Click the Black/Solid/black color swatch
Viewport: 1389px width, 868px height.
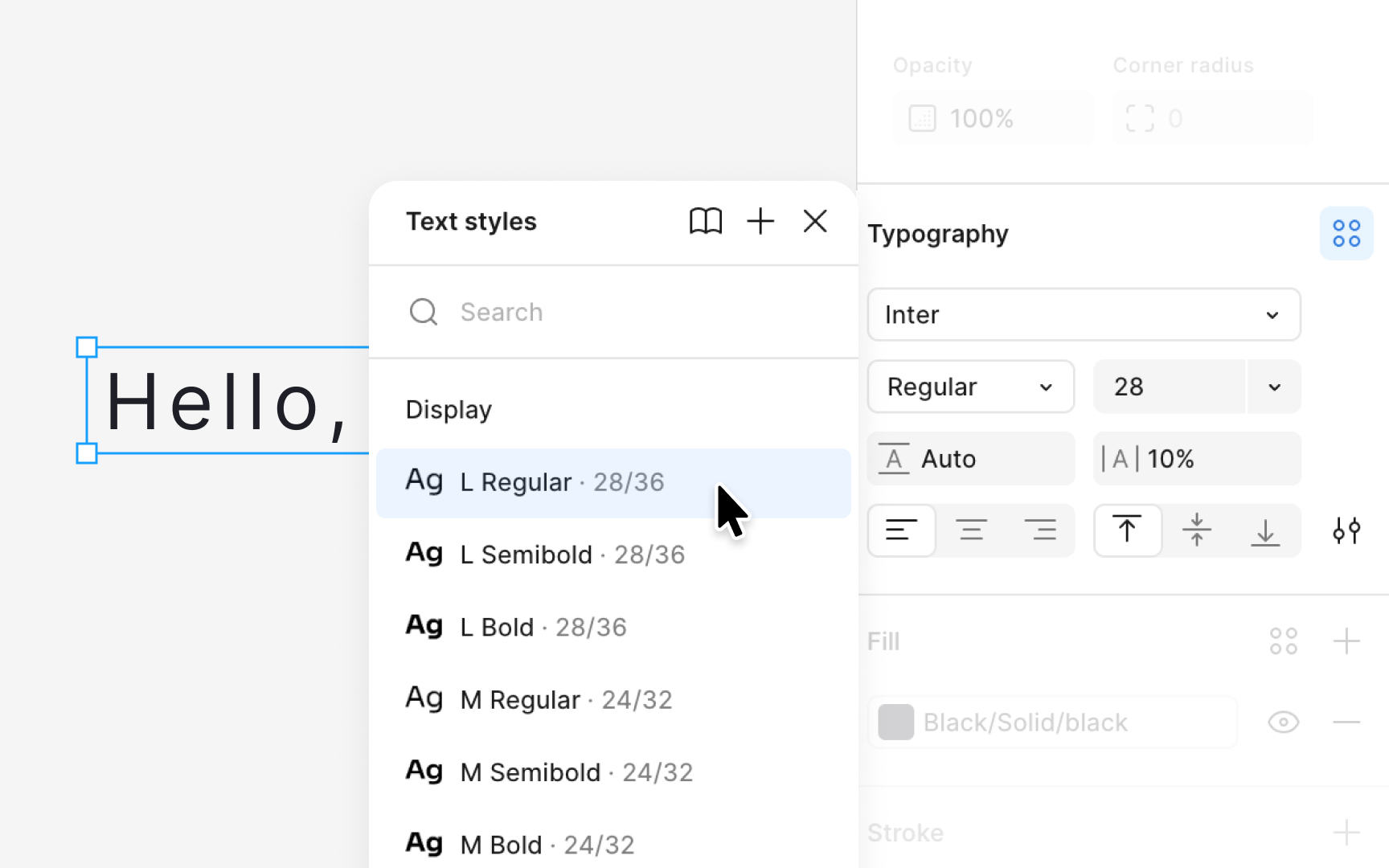coord(896,723)
